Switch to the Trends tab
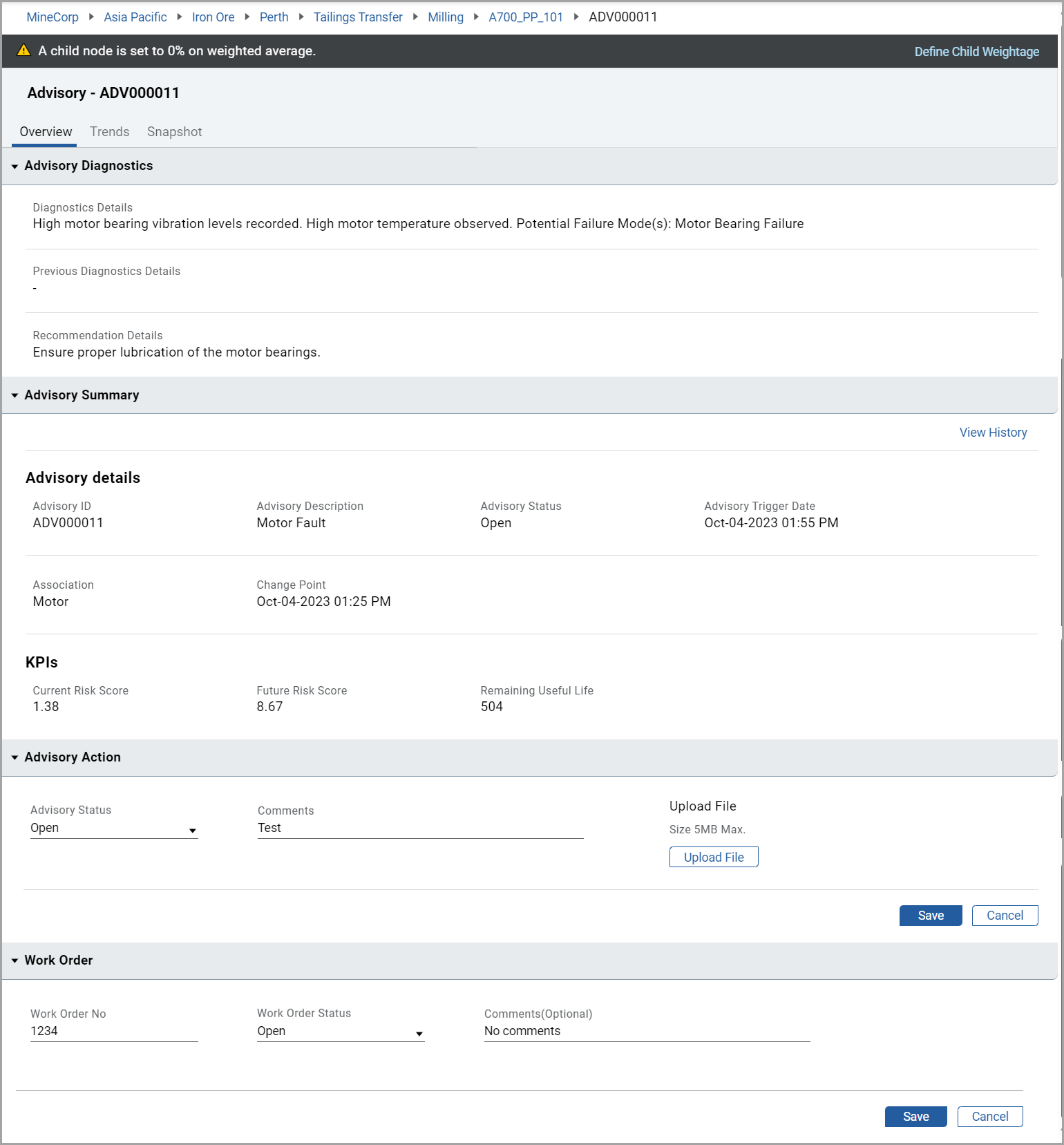The image size is (1064, 1145). click(x=109, y=132)
